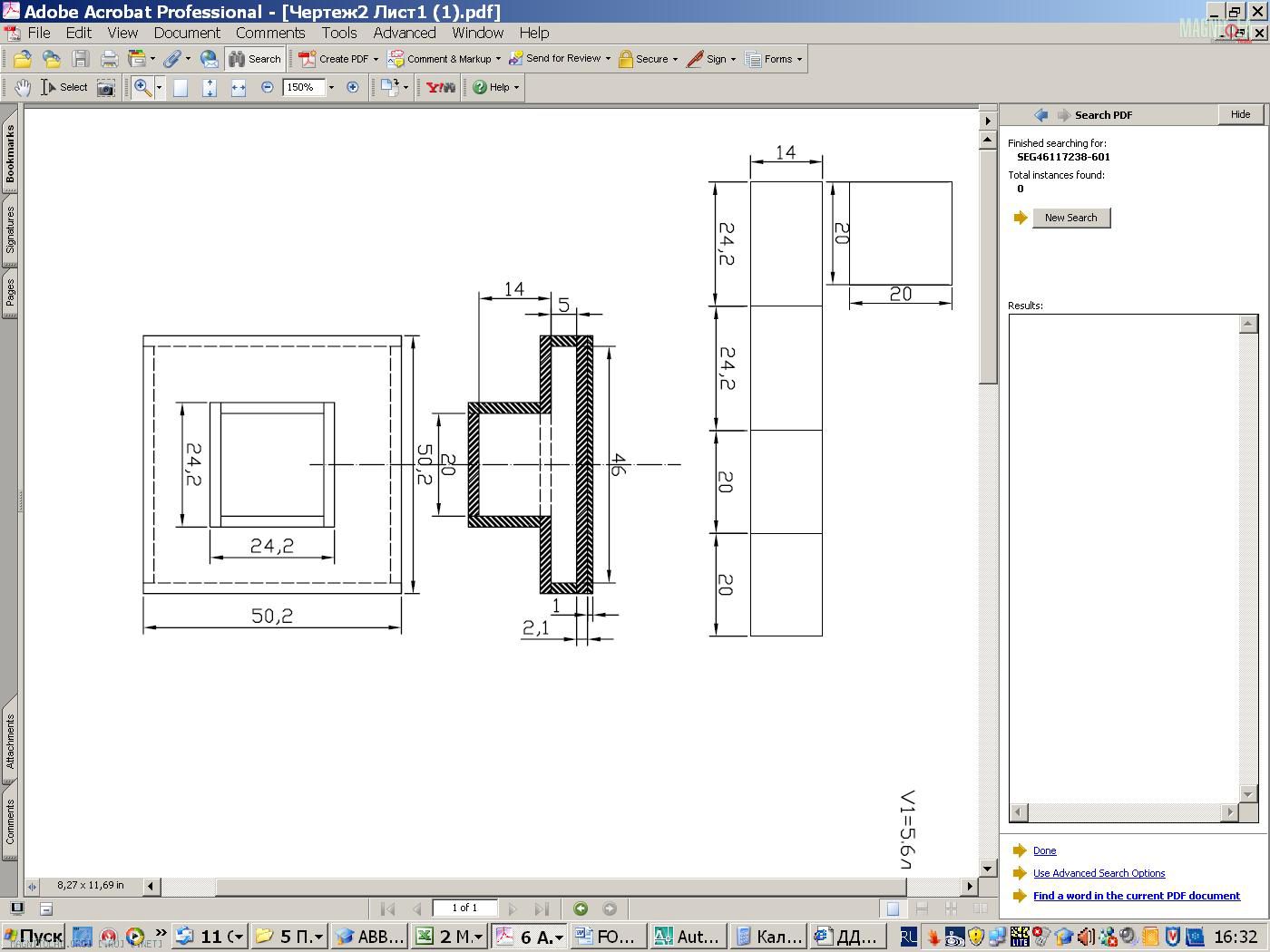Click the Fit Width icon
The image size is (1270, 952).
(239, 88)
